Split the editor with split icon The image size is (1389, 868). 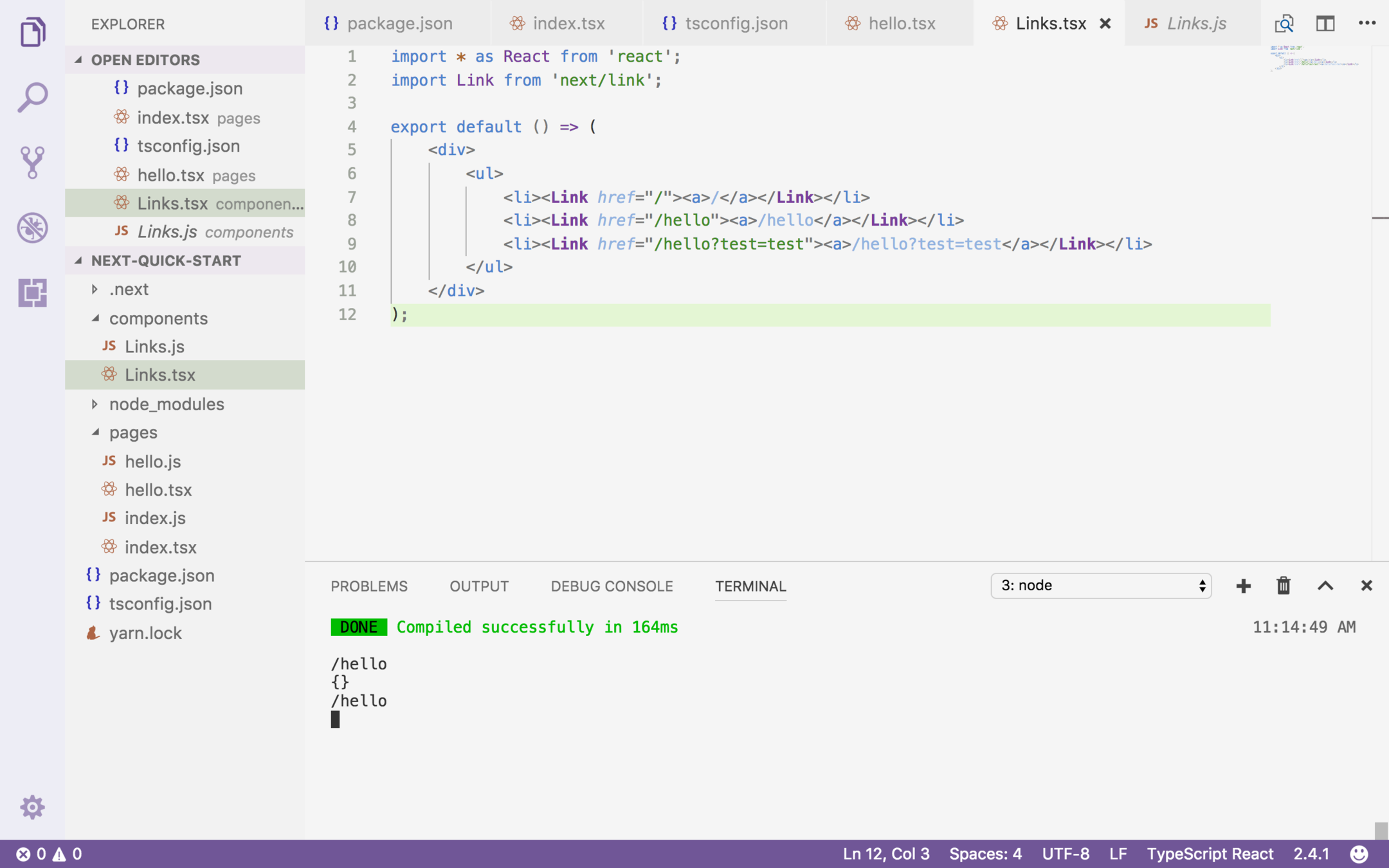(1325, 24)
